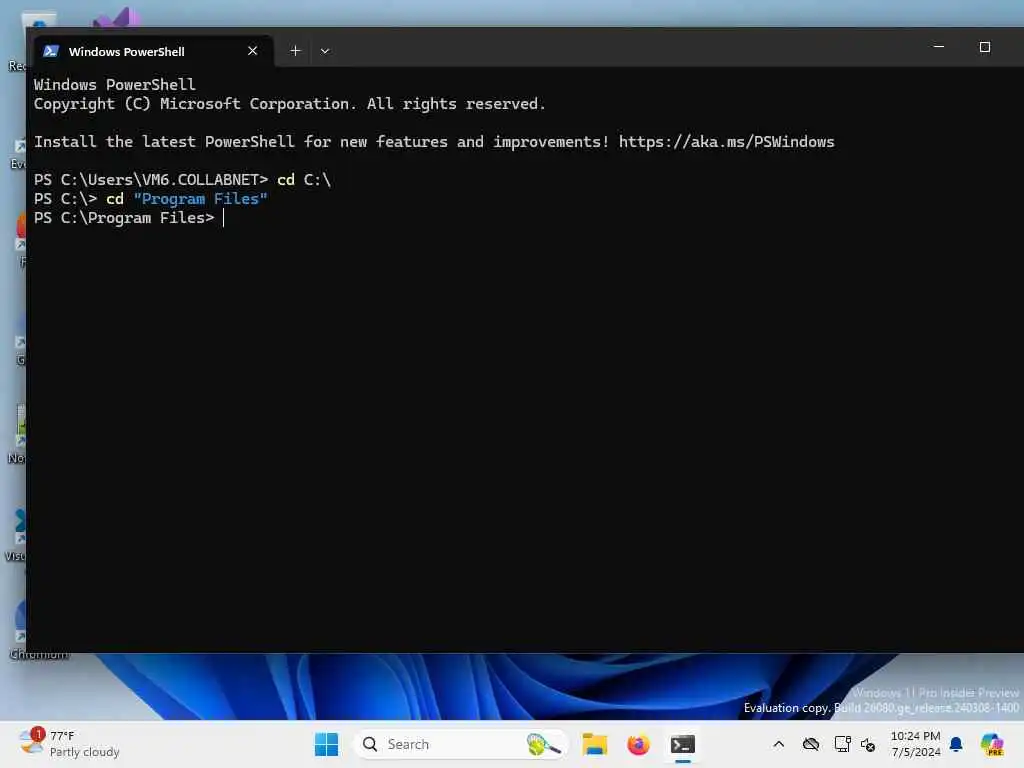
Task: Open the clock showing 10:24 PM
Action: [916, 744]
